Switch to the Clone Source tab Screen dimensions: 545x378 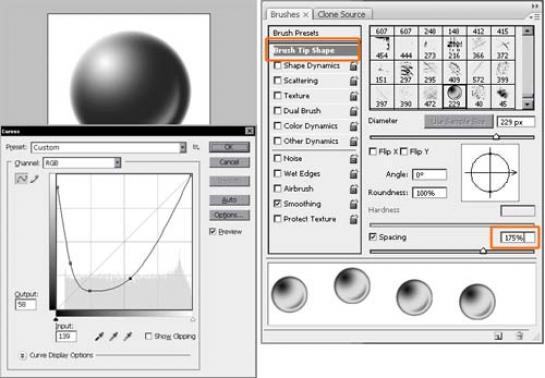(x=342, y=15)
